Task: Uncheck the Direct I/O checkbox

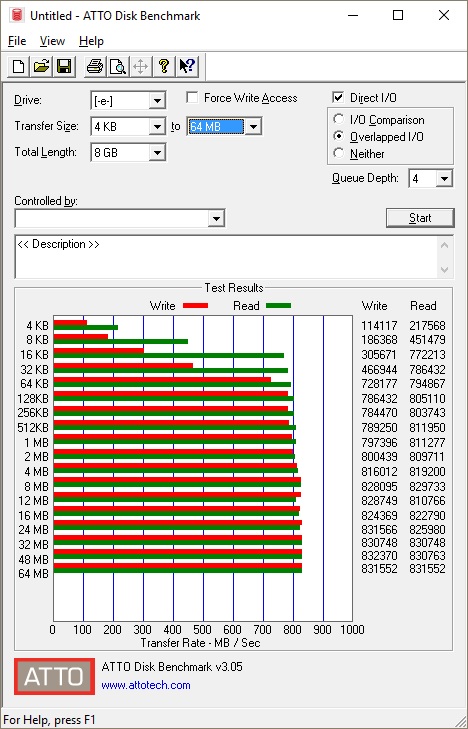Action: point(338,98)
